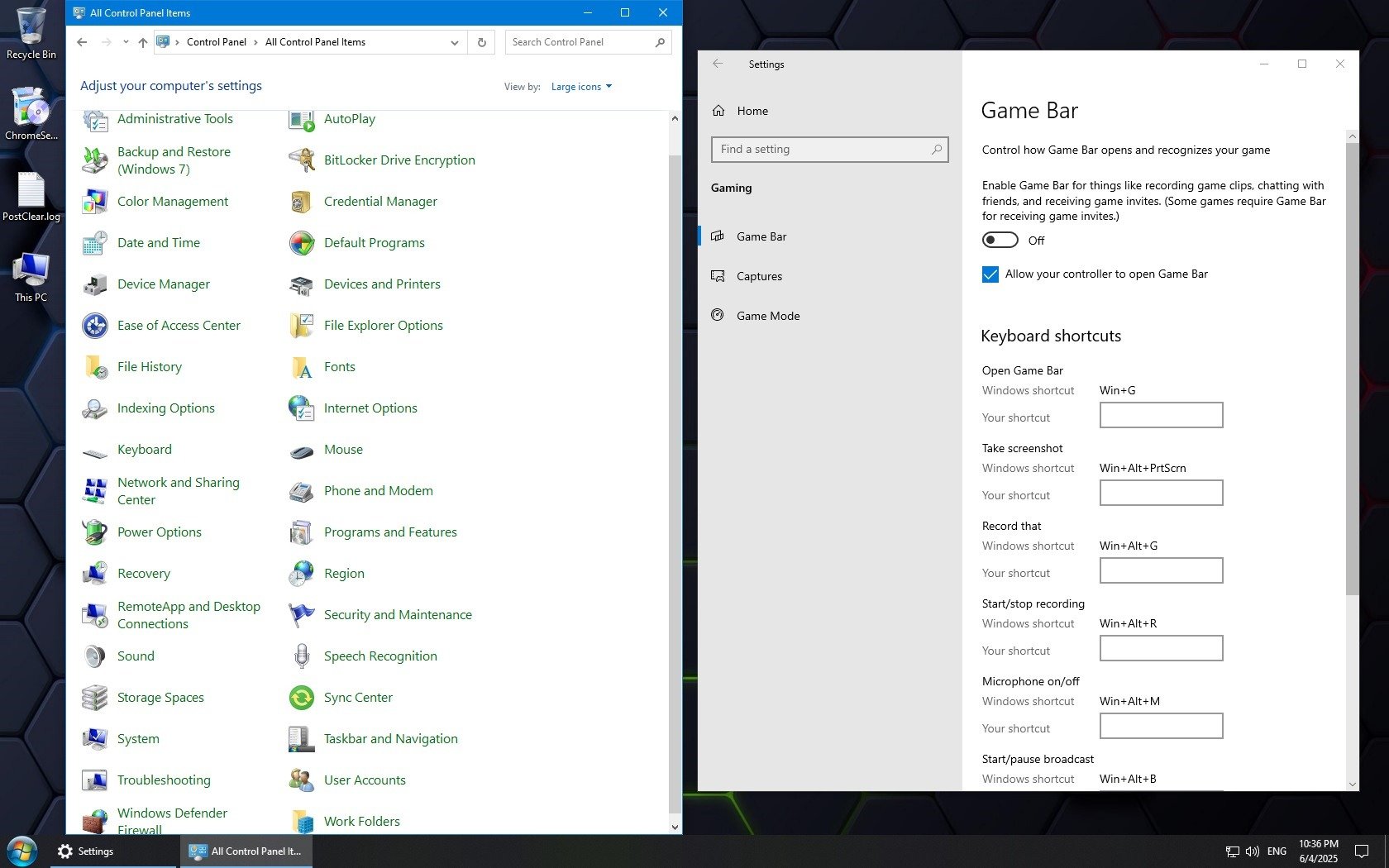Open the Device Manager icon
The height and width of the screenshot is (868, 1389).
pyautogui.click(x=95, y=284)
